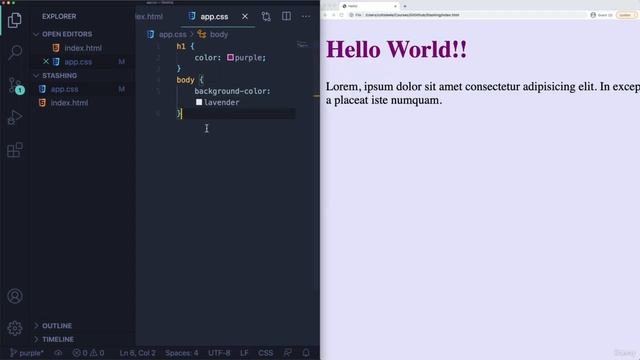Image resolution: width=640 pixels, height=360 pixels.
Task: Split the editor right
Action: (x=287, y=16)
